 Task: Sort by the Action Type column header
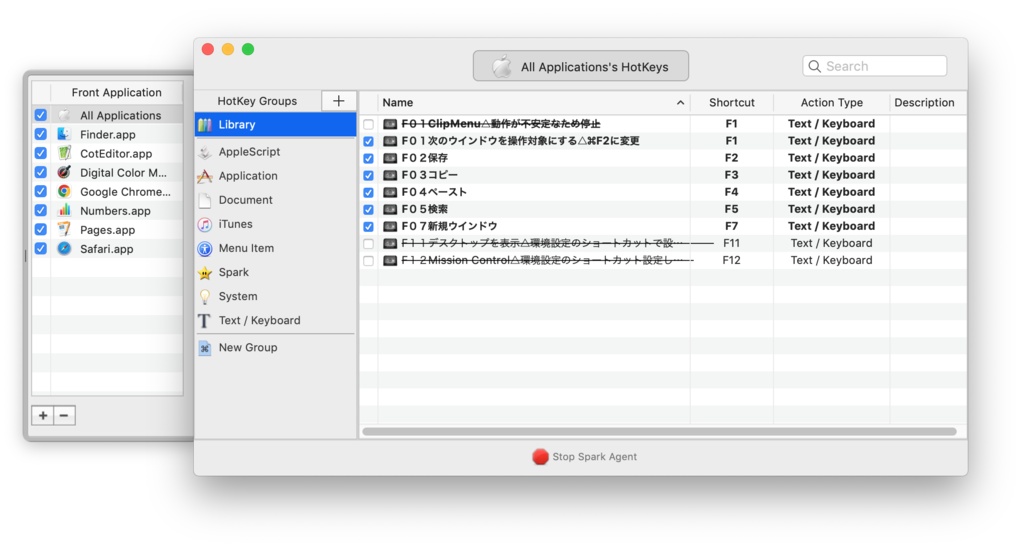[831, 103]
